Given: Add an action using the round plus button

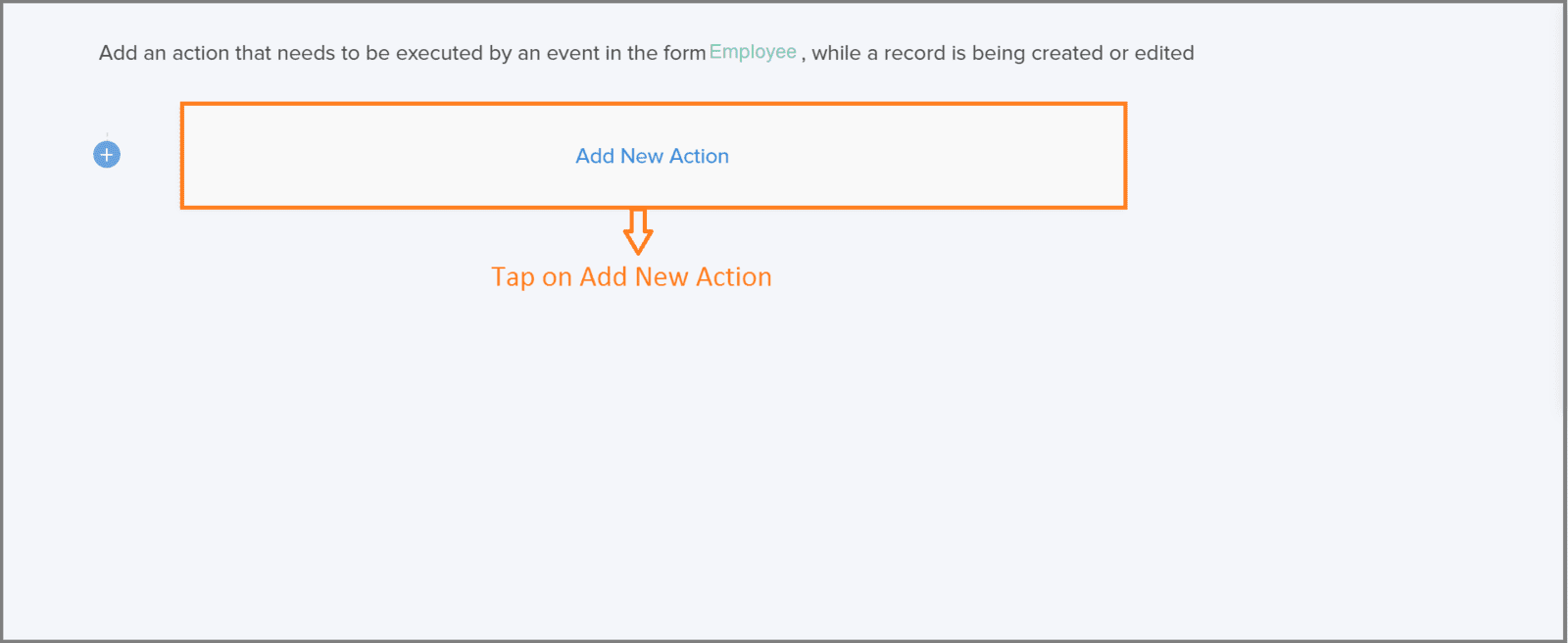Looking at the screenshot, I should 107,155.
